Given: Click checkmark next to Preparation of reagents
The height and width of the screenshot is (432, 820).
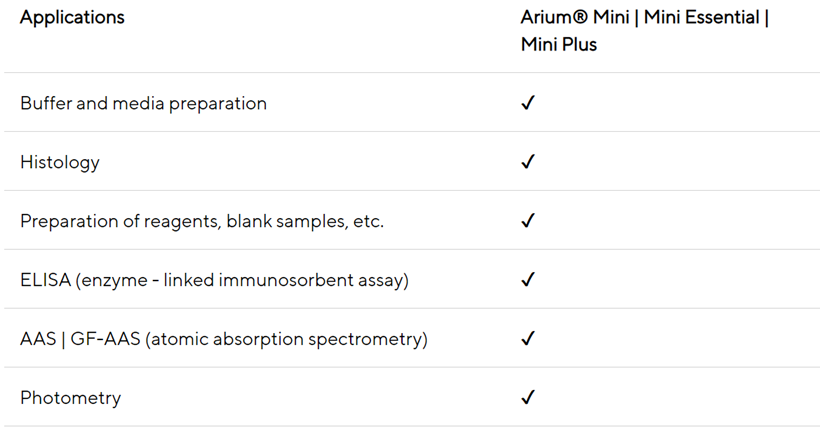Looking at the screenshot, I should [x=528, y=221].
